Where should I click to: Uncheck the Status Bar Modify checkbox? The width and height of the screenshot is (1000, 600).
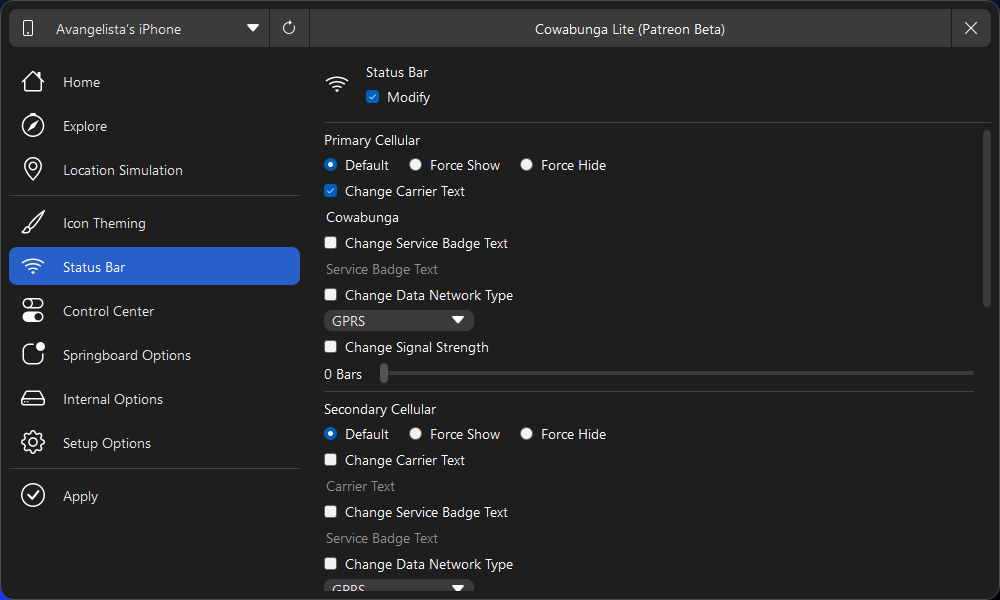click(372, 97)
